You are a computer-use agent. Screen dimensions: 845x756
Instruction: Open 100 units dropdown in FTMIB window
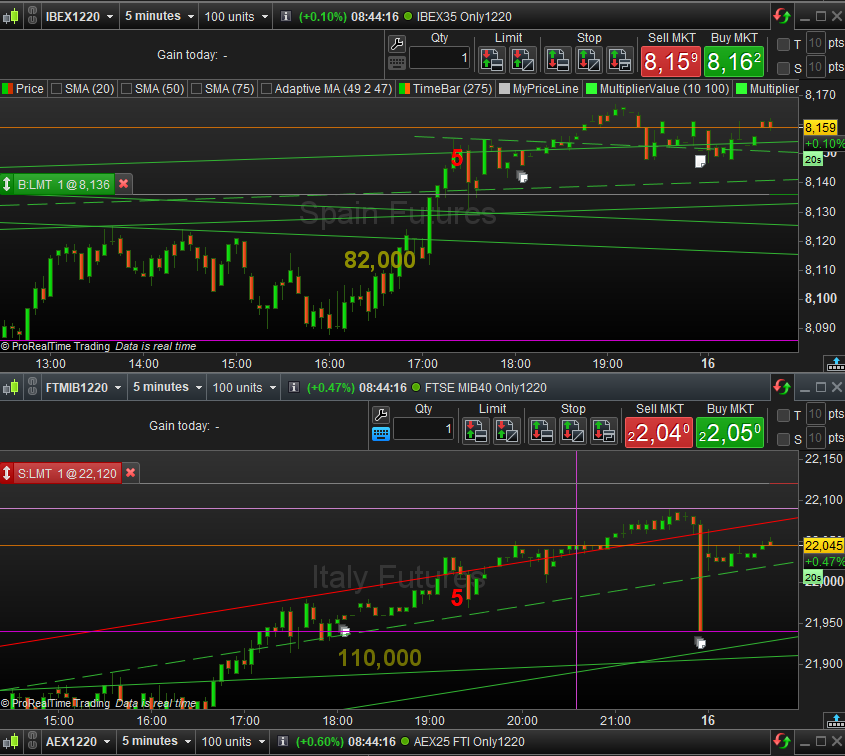coord(244,387)
